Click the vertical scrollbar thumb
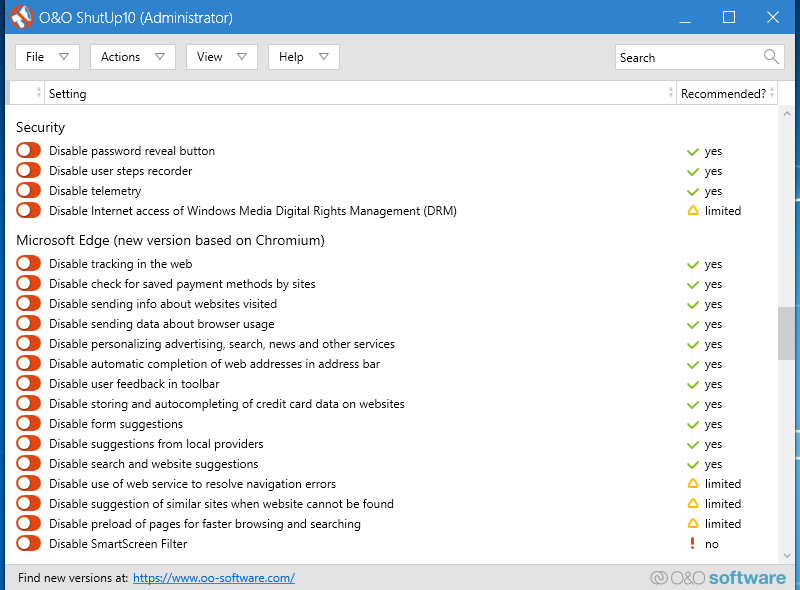The image size is (800, 590). pos(786,333)
